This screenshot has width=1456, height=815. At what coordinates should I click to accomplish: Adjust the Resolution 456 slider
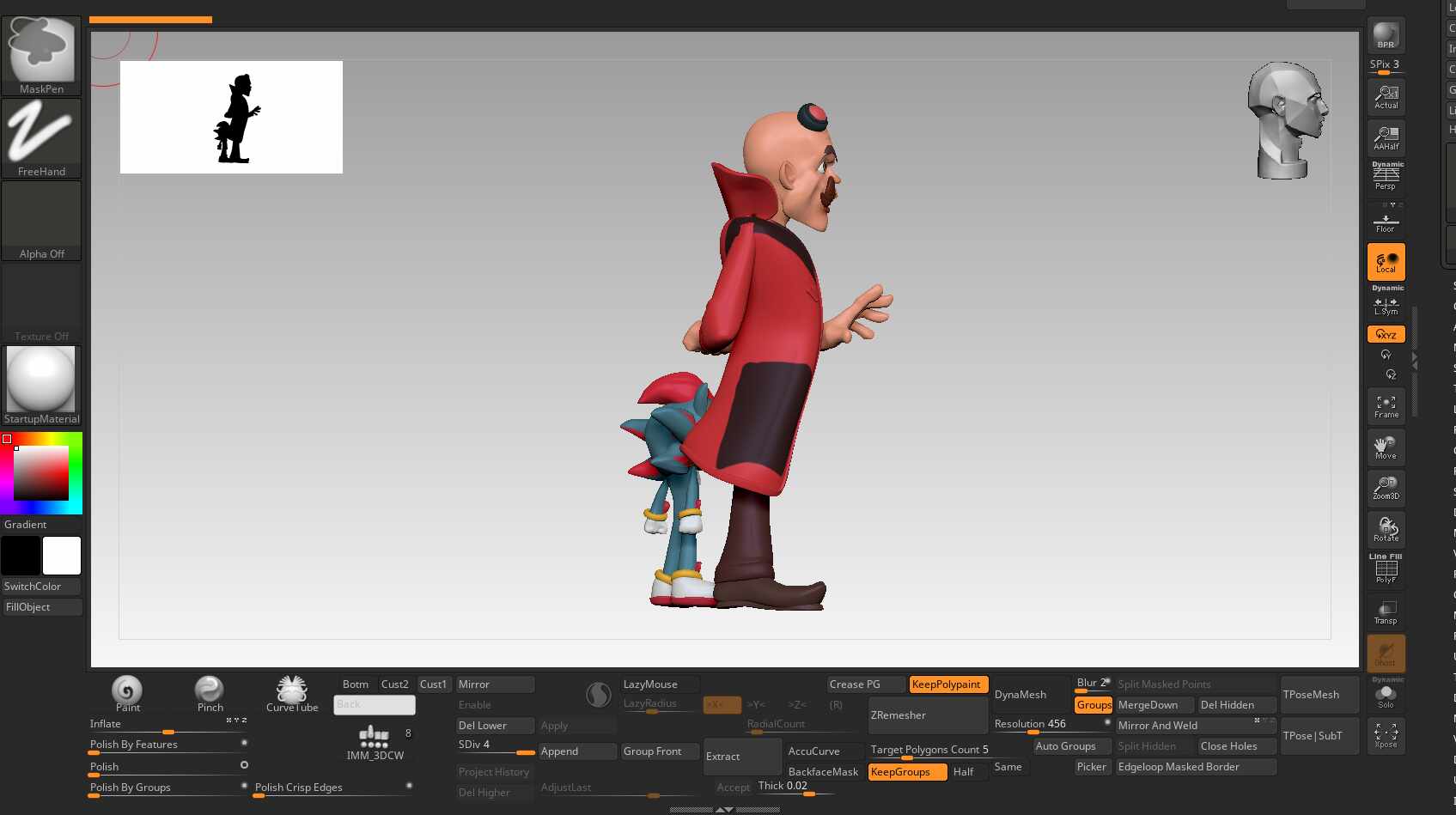[1052, 725]
